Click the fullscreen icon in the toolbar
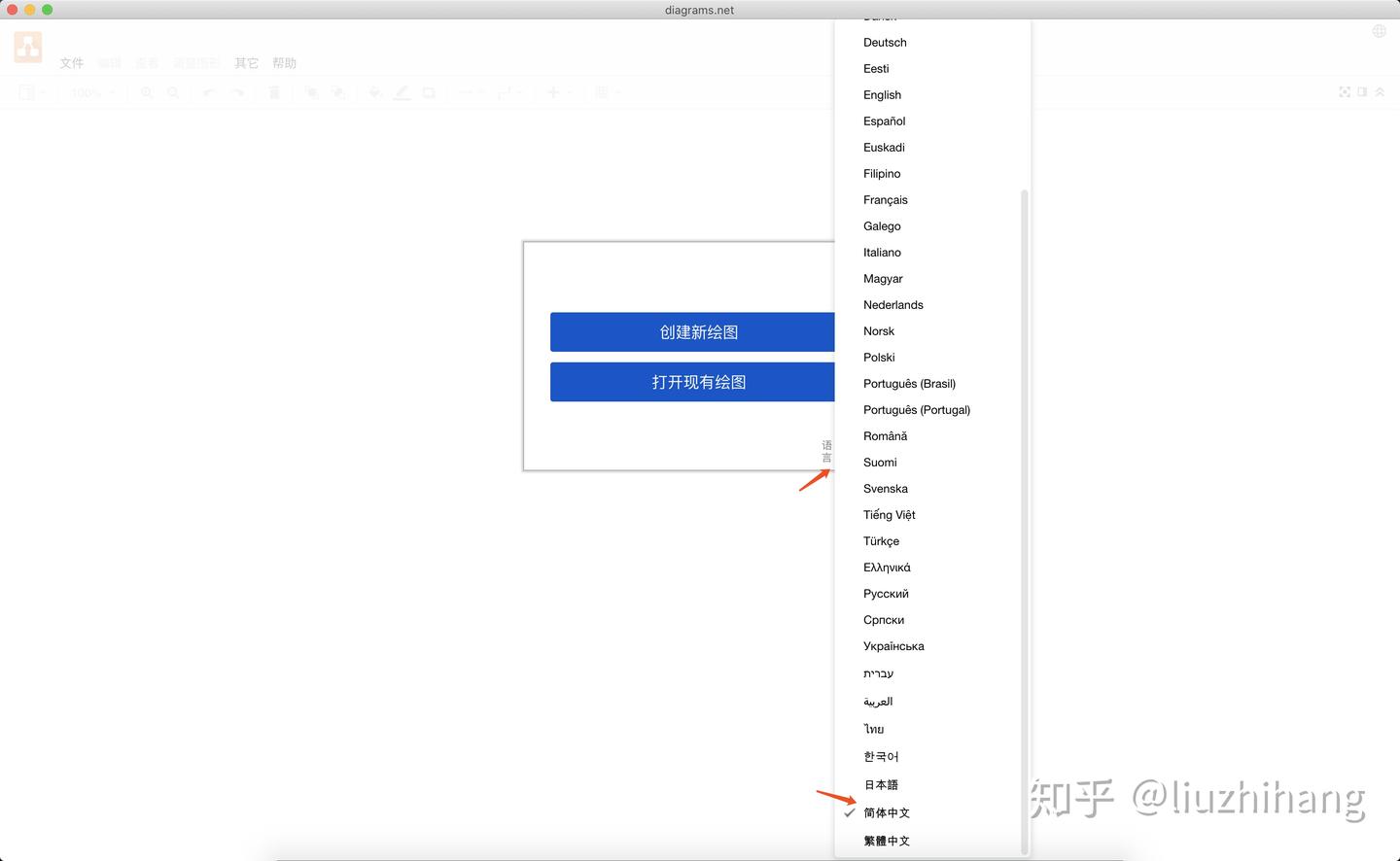Viewport: 1400px width, 861px height. (x=1345, y=92)
